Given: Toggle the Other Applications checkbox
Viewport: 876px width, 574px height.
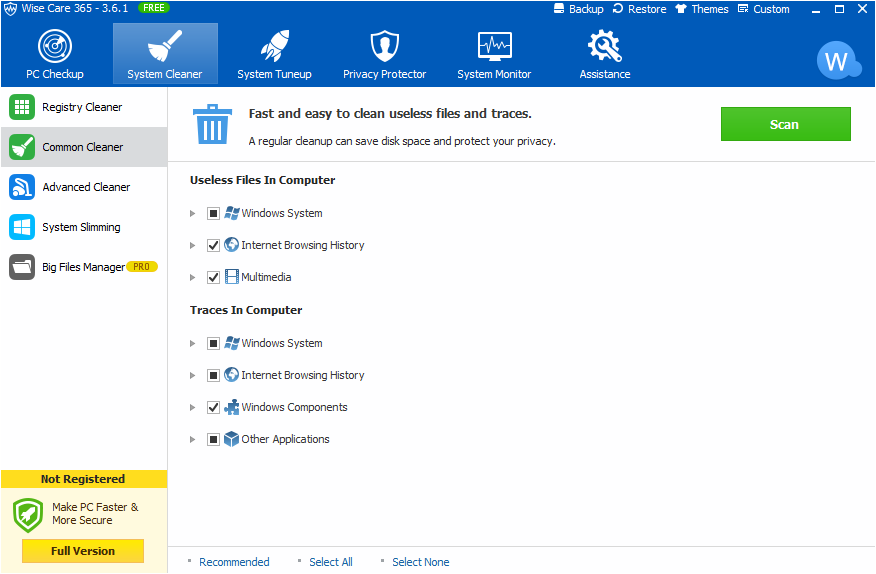Looking at the screenshot, I should (x=213, y=439).
